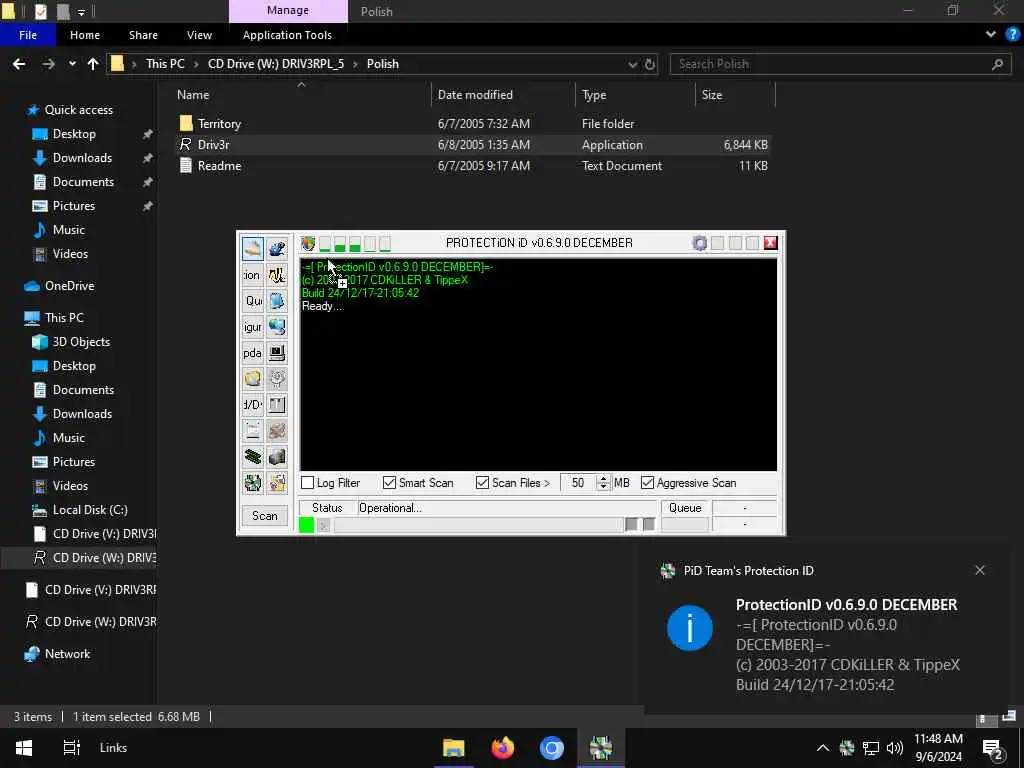Image resolution: width=1024 pixels, height=768 pixels.
Task: Expand the chevron after 'This PC' in breadcrumb
Action: [x=196, y=64]
